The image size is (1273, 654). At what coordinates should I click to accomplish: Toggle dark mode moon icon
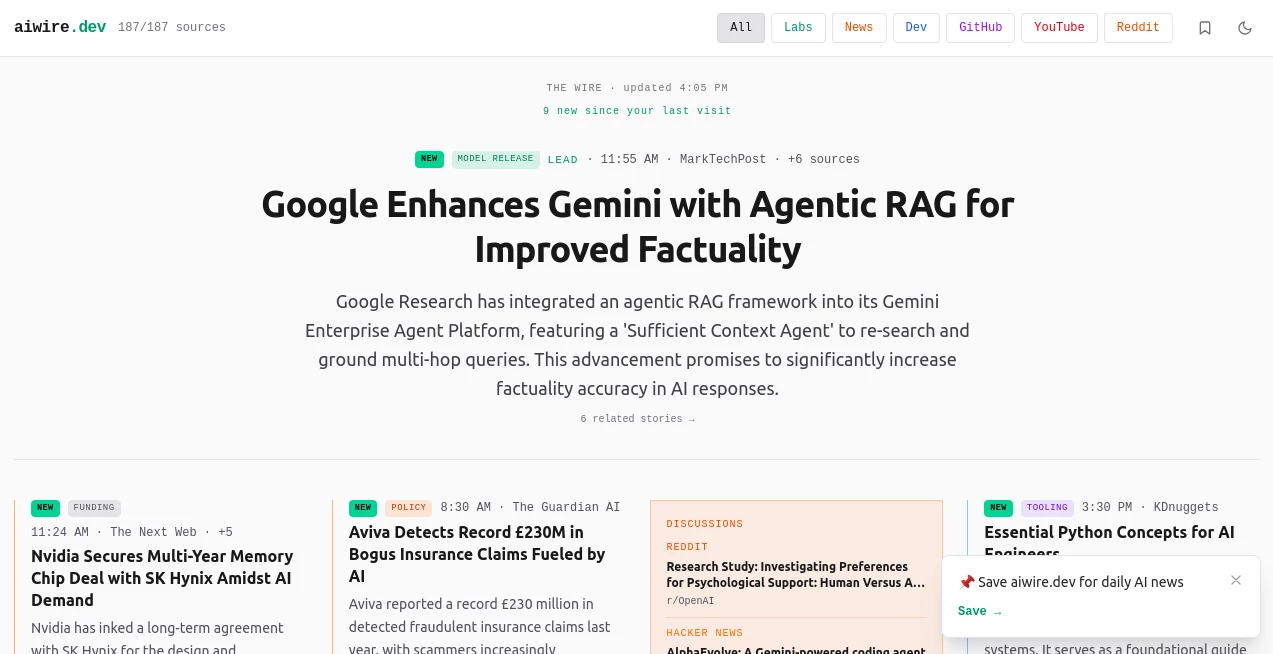click(1245, 28)
